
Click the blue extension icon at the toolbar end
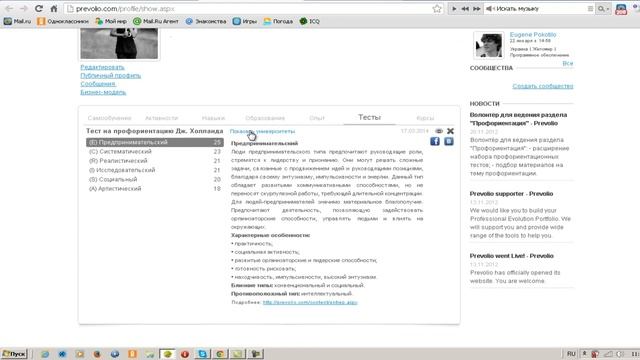point(621,9)
